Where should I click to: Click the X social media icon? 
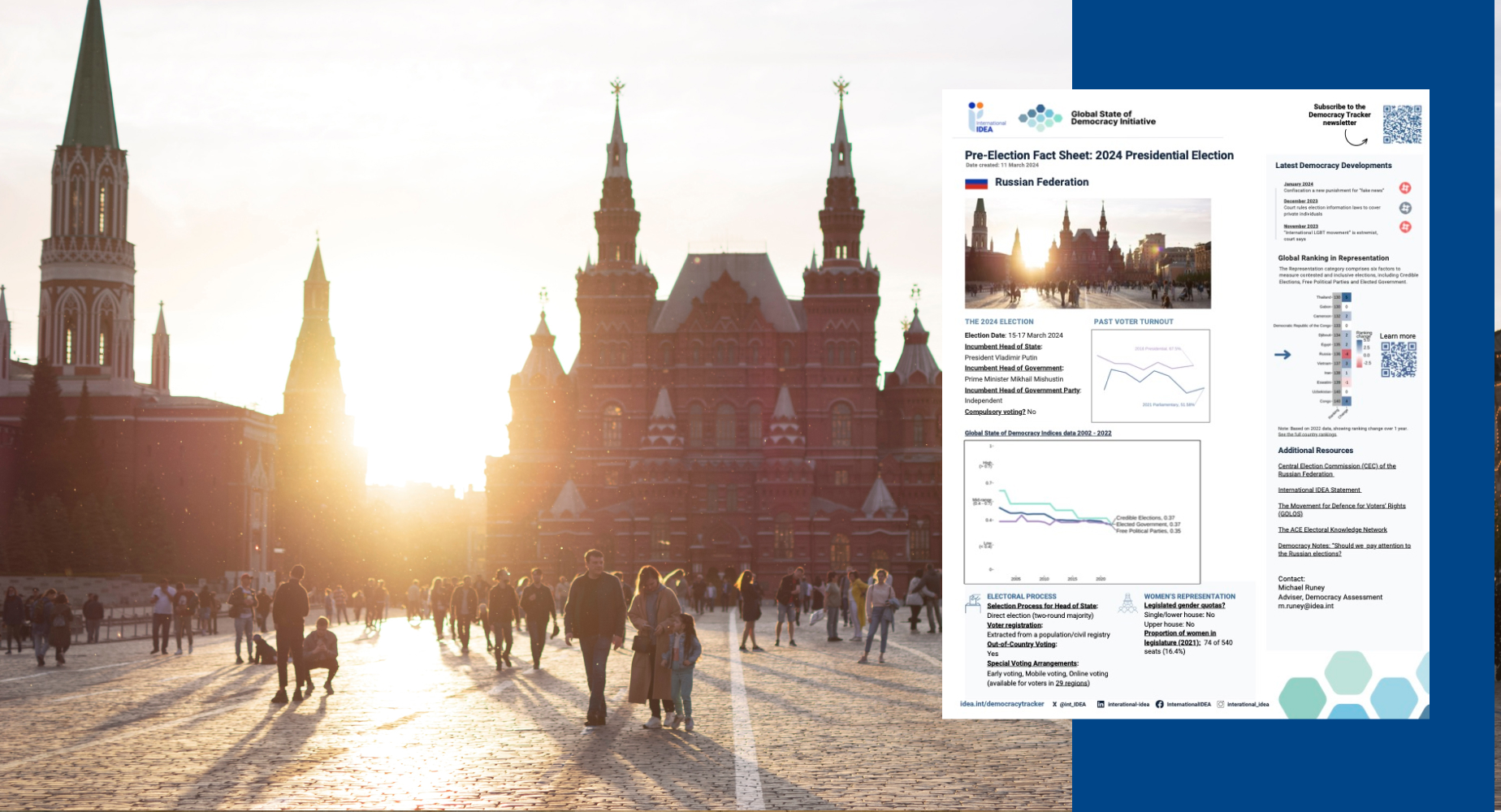(1054, 704)
